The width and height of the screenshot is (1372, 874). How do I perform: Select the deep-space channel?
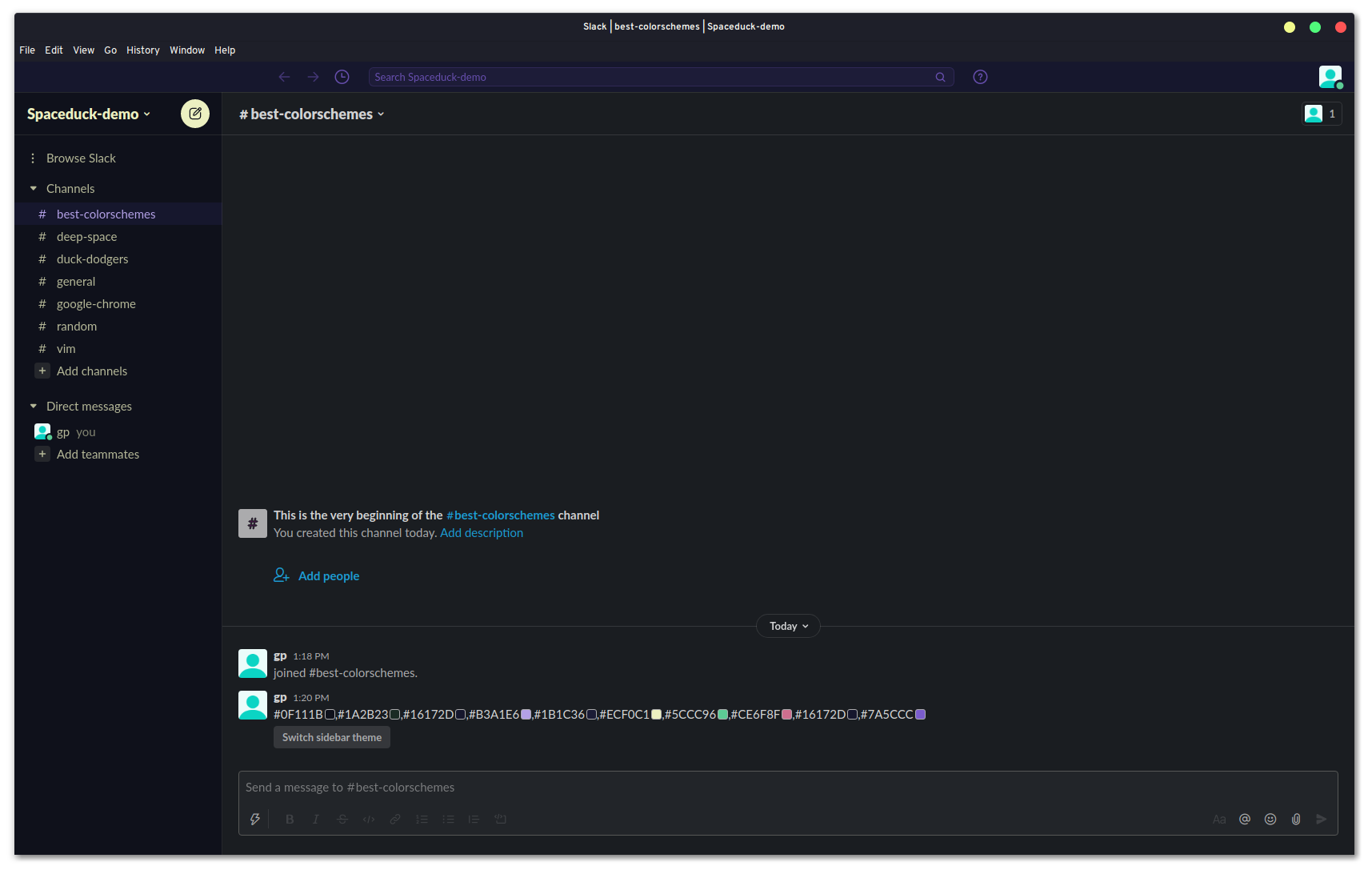click(118, 236)
